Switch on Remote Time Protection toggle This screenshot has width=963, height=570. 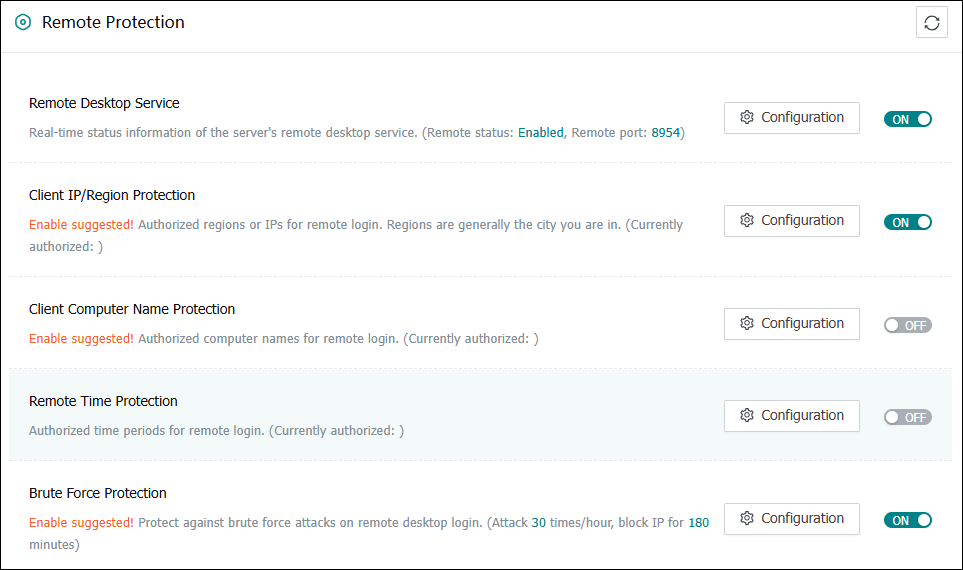(908, 417)
